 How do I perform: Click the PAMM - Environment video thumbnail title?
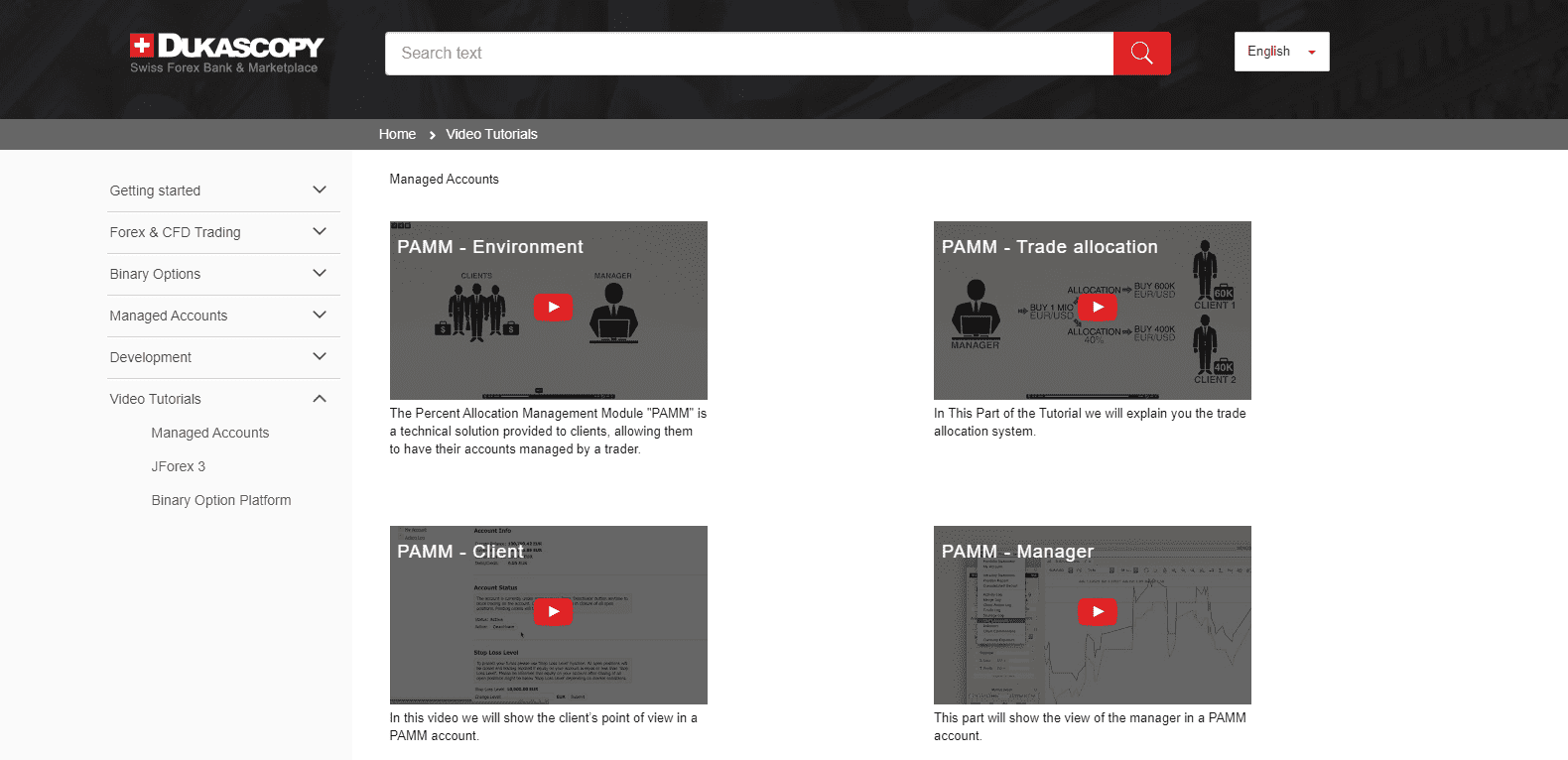coord(490,247)
